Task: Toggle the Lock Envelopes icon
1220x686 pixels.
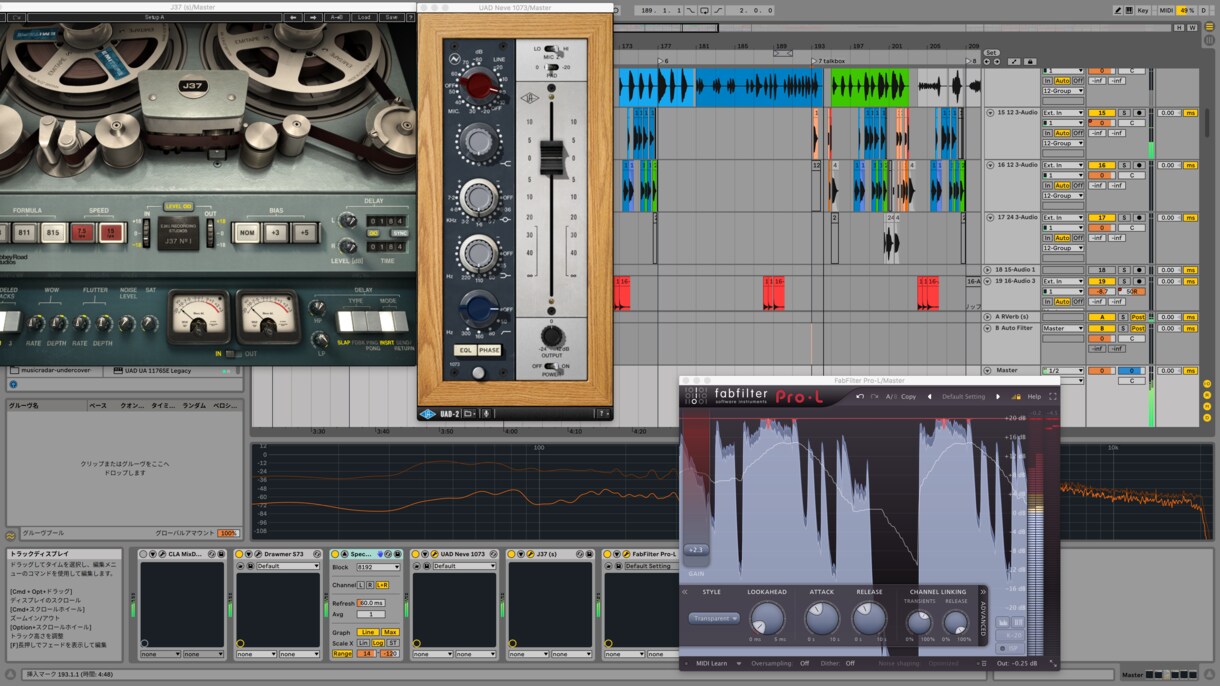Action: coord(1030,61)
